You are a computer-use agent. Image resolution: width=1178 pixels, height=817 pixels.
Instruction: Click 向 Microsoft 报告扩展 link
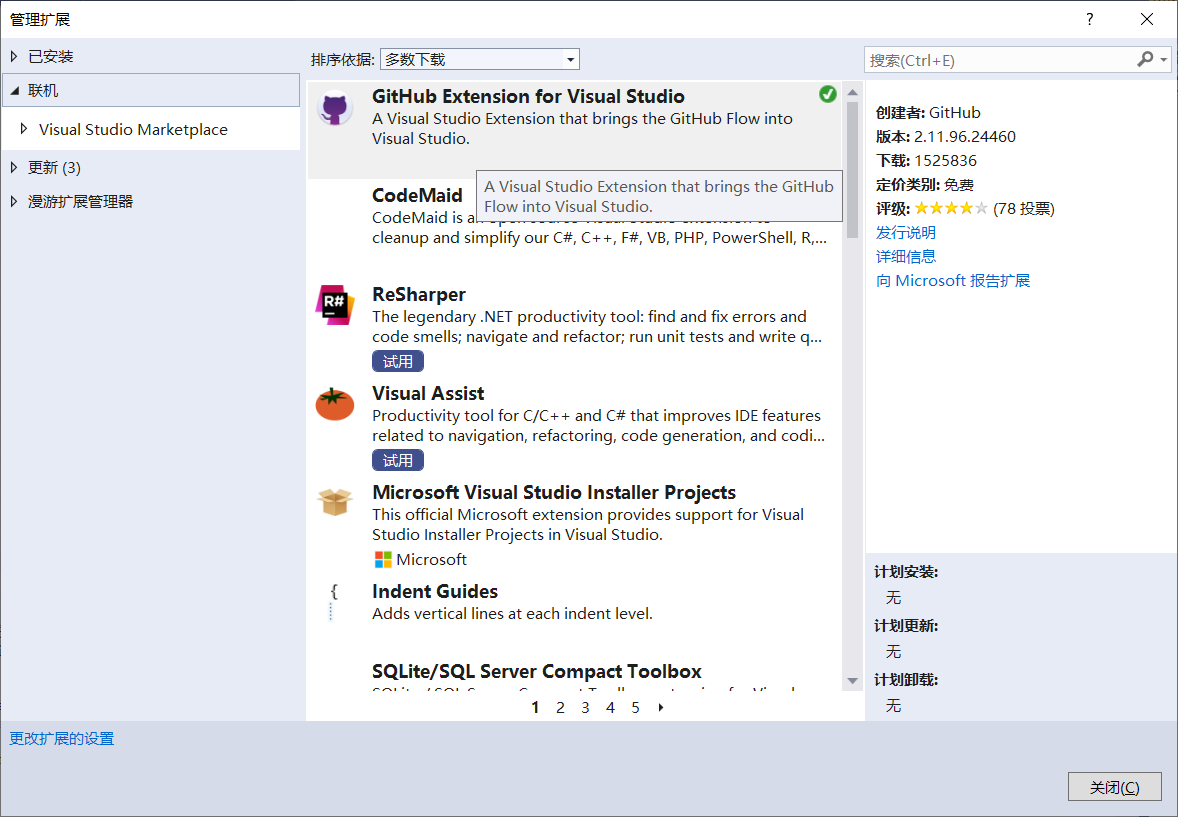click(x=953, y=280)
